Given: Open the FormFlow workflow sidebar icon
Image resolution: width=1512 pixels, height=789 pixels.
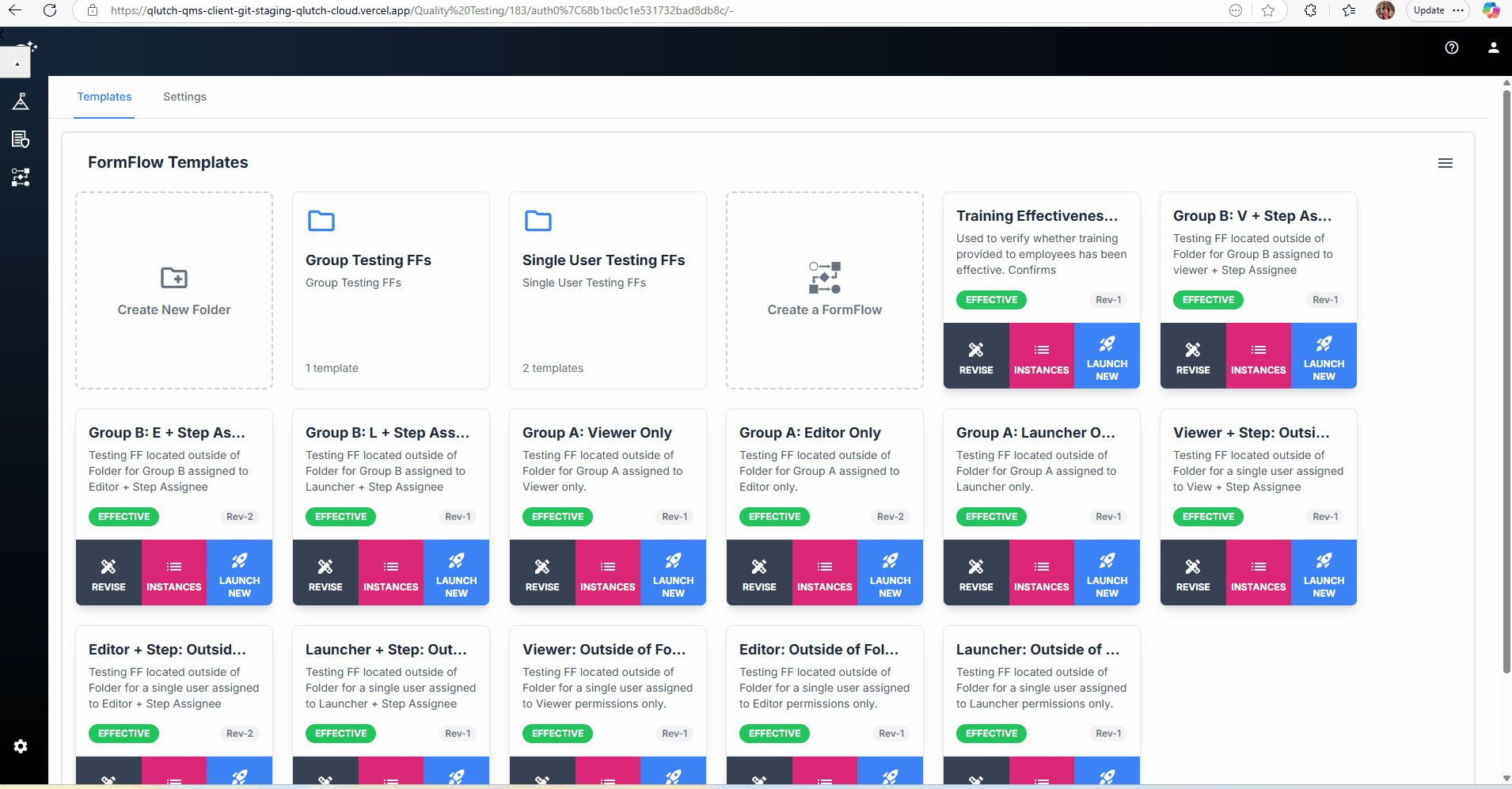Looking at the screenshot, I should (x=21, y=177).
